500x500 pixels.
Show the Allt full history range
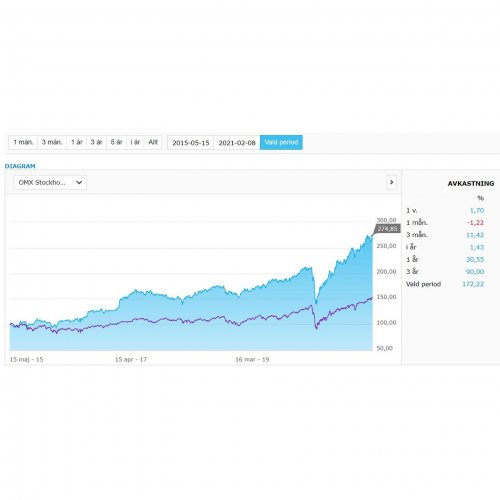coord(153,142)
